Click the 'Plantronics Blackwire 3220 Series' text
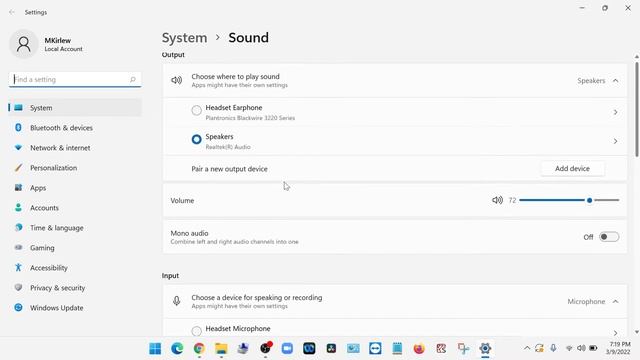The height and width of the screenshot is (360, 640). click(250, 118)
